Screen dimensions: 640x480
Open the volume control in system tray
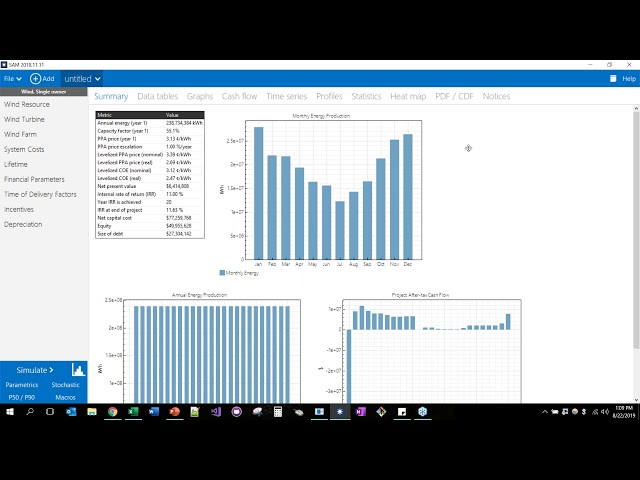click(x=605, y=412)
